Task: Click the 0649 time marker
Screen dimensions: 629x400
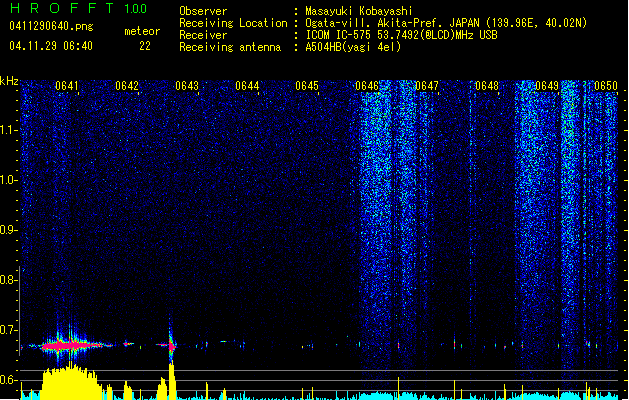Action: point(547,86)
